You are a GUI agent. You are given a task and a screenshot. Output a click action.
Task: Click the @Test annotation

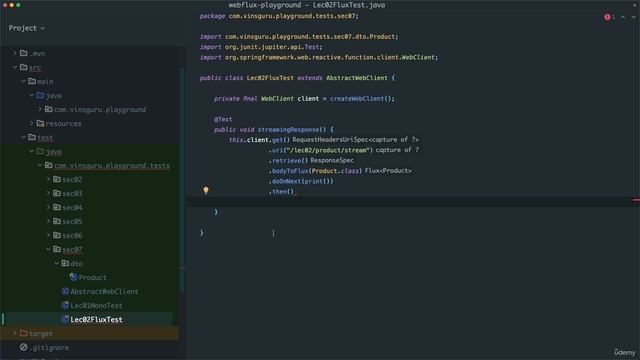coord(223,119)
